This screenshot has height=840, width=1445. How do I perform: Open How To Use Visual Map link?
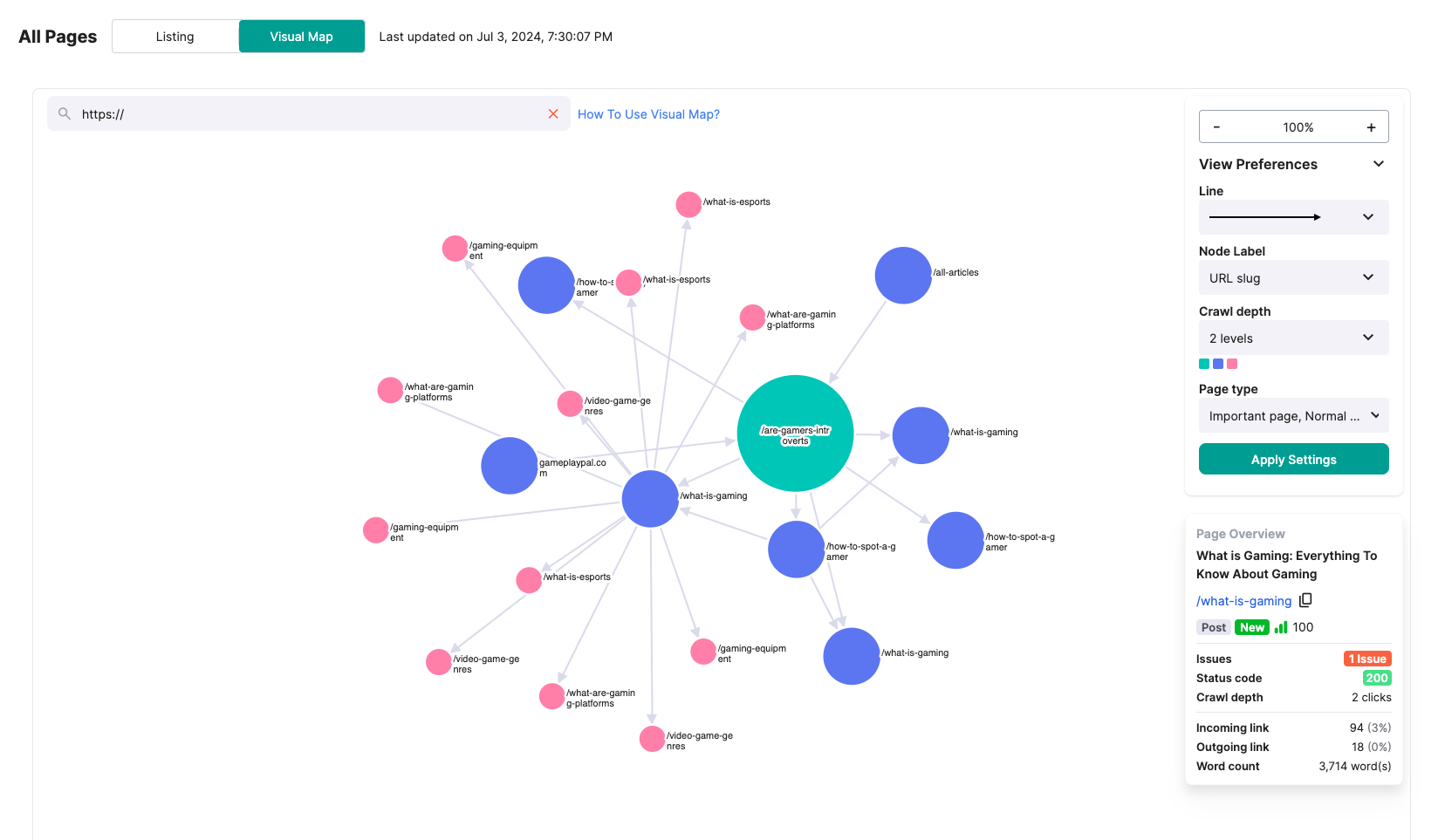(648, 114)
